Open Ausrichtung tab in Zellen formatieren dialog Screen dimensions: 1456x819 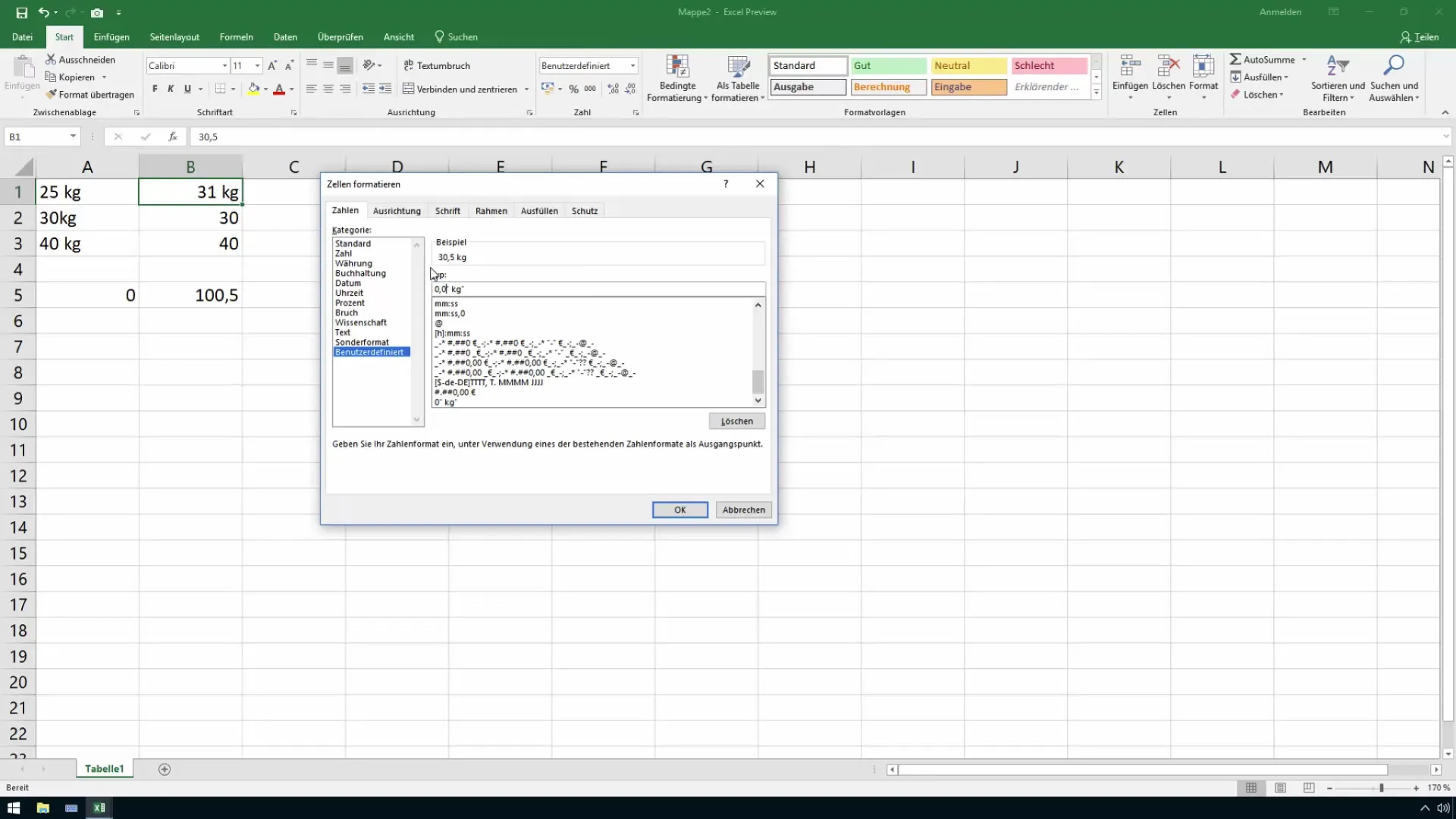[x=397, y=211]
